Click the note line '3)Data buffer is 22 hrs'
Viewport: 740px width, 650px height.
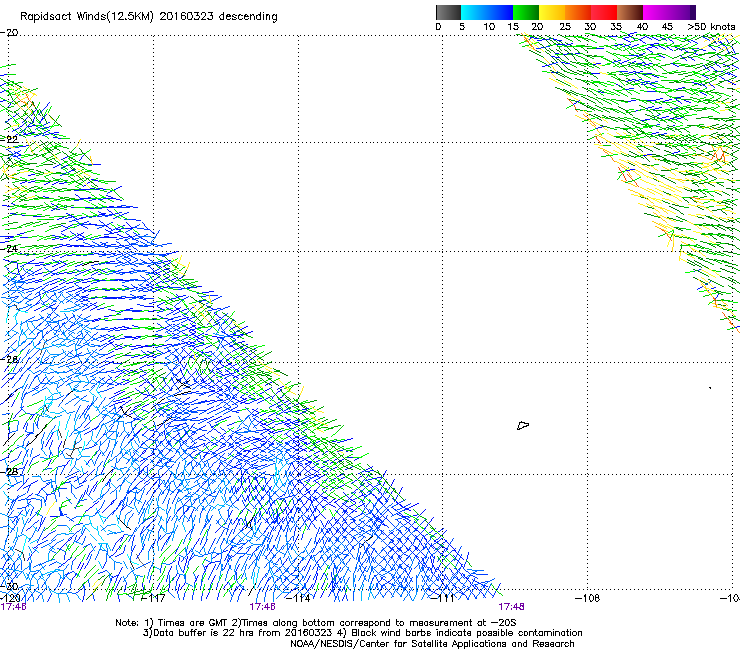pyautogui.click(x=362, y=633)
